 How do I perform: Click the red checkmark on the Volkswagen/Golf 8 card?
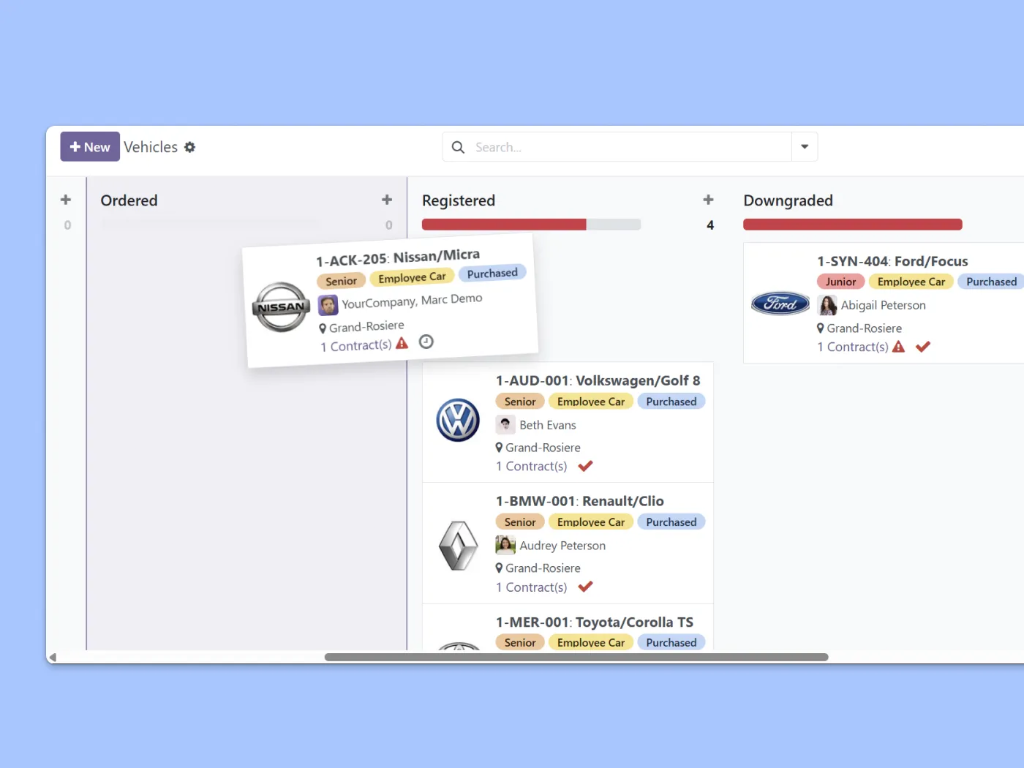click(585, 466)
